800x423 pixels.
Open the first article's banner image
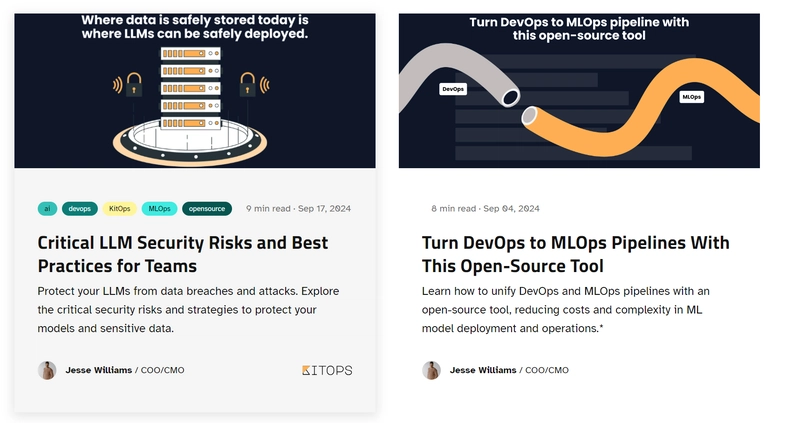(195, 90)
